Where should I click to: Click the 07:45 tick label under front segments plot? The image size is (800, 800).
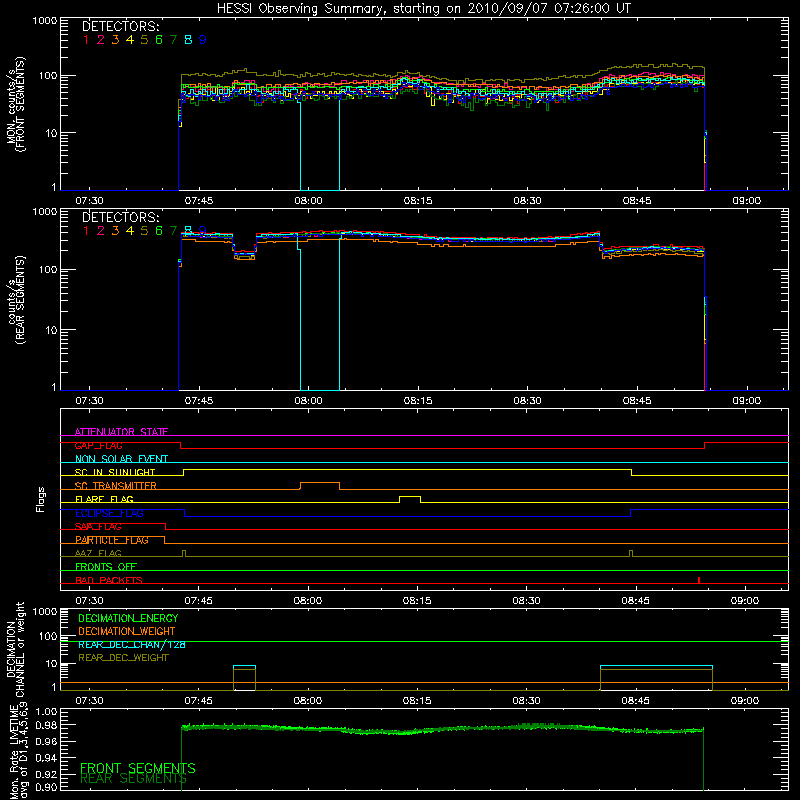[199, 201]
